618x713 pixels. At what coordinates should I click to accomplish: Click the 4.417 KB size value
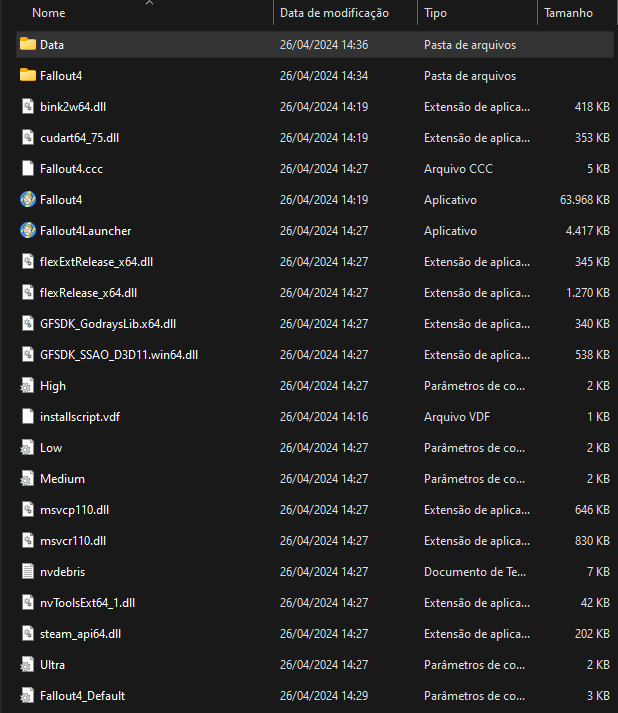[x=588, y=231]
